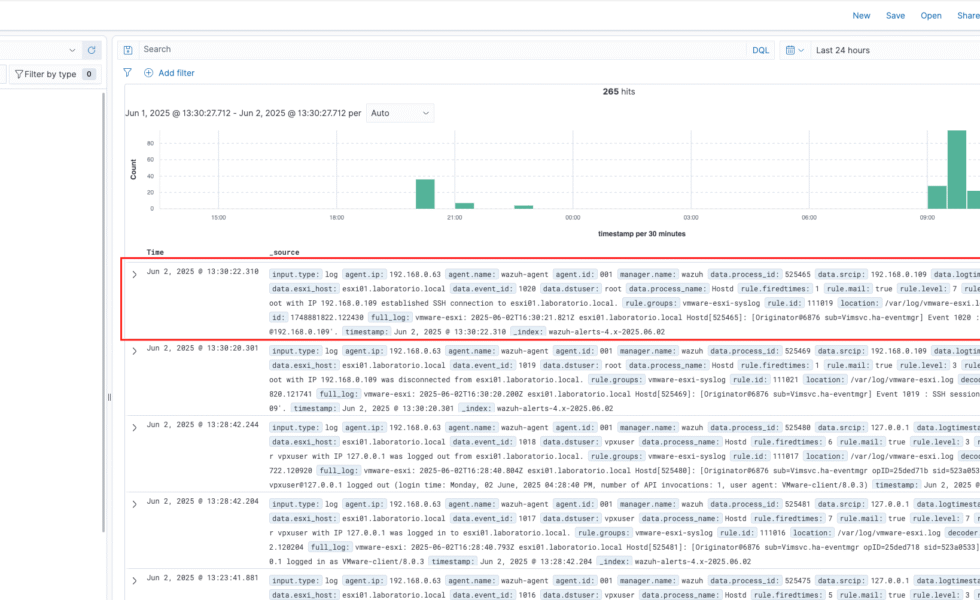Click data.event_id 1018 value
This screenshot has height=600, width=980.
point(527,442)
